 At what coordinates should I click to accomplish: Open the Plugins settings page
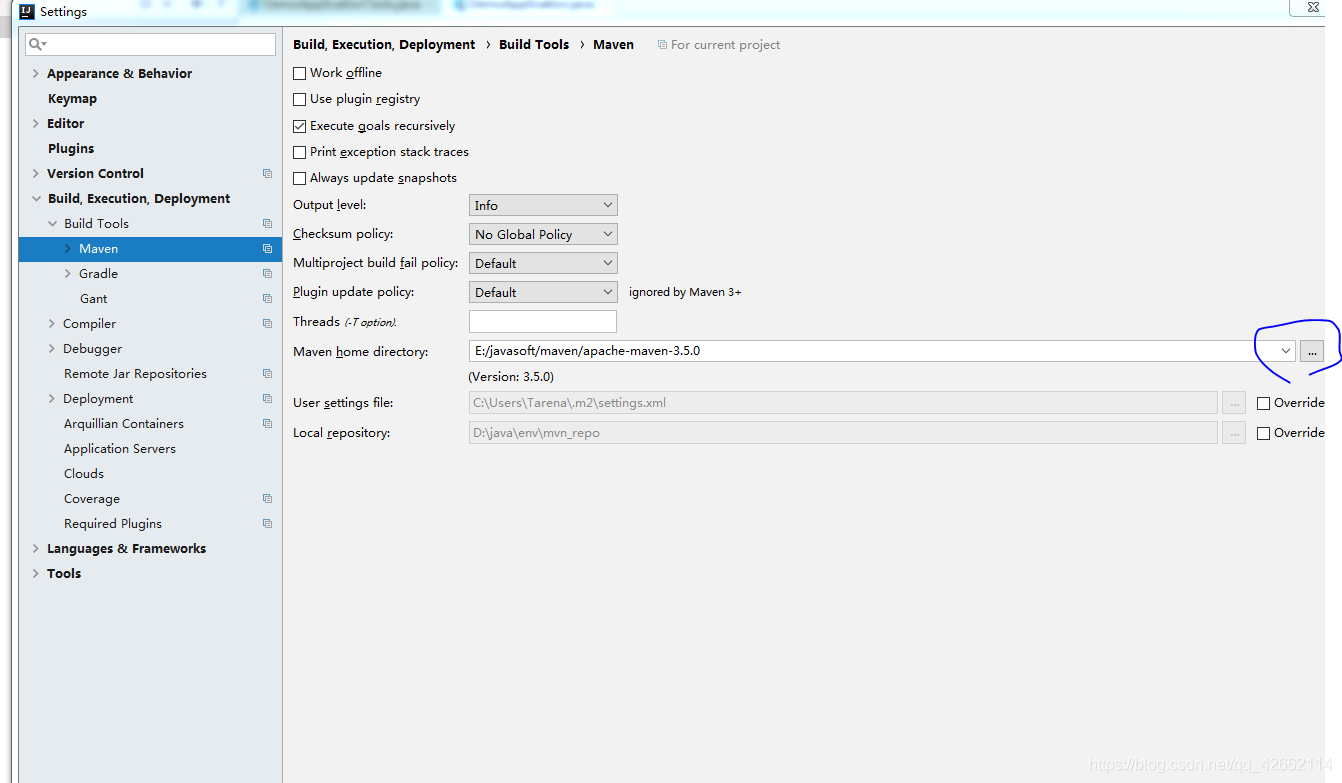pos(71,148)
